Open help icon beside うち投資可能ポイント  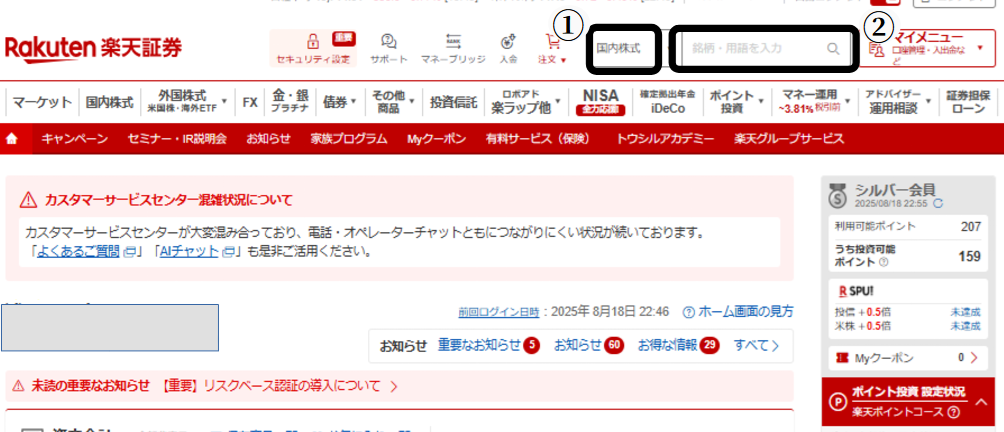coord(884,262)
